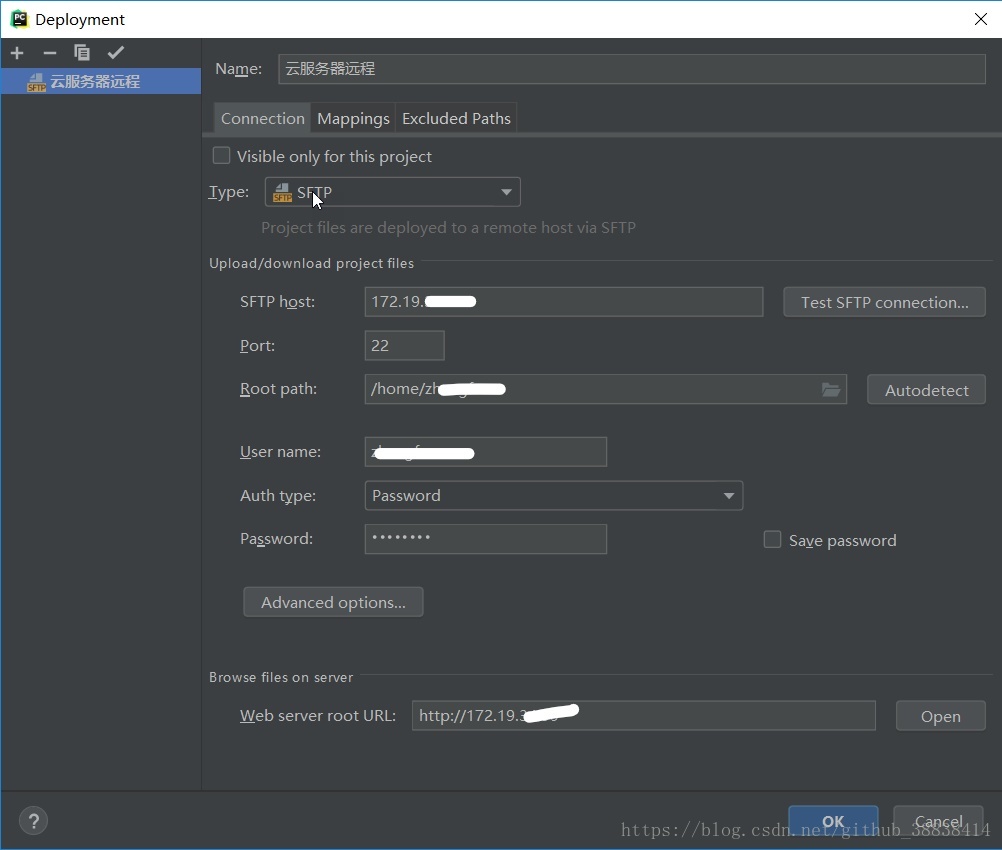Focus the Password field
The height and width of the screenshot is (850, 1002).
point(486,539)
